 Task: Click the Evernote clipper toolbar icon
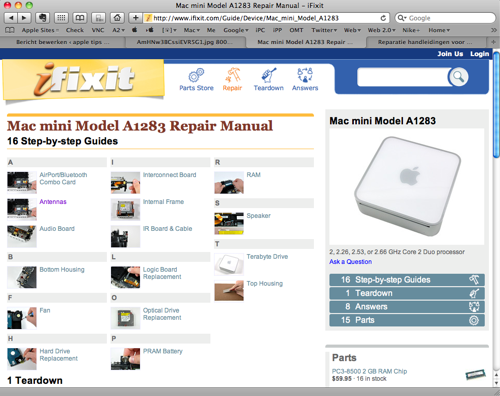[x=42, y=18]
